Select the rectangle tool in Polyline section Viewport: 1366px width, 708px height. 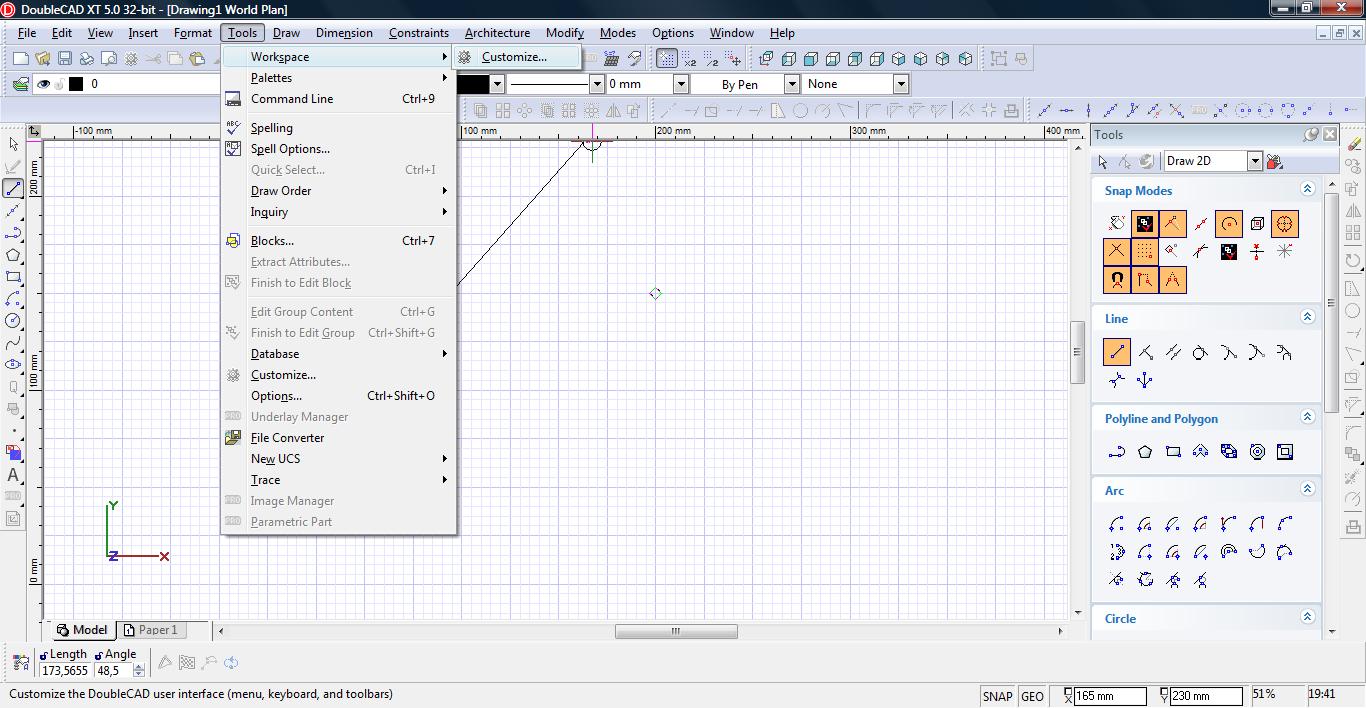pos(1173,452)
